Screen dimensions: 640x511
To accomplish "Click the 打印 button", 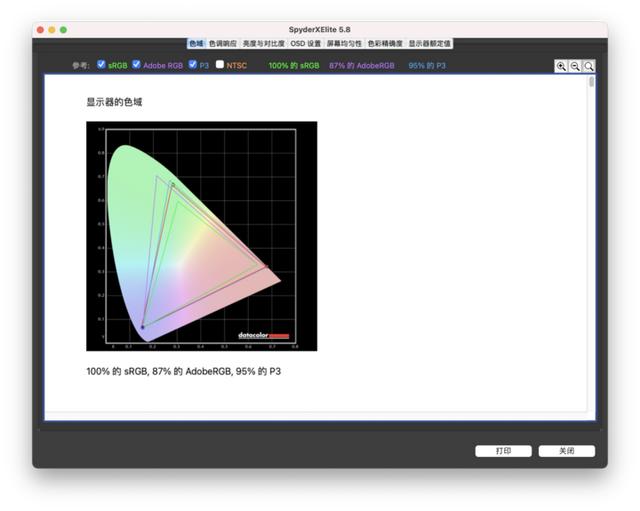I will click(x=503, y=451).
